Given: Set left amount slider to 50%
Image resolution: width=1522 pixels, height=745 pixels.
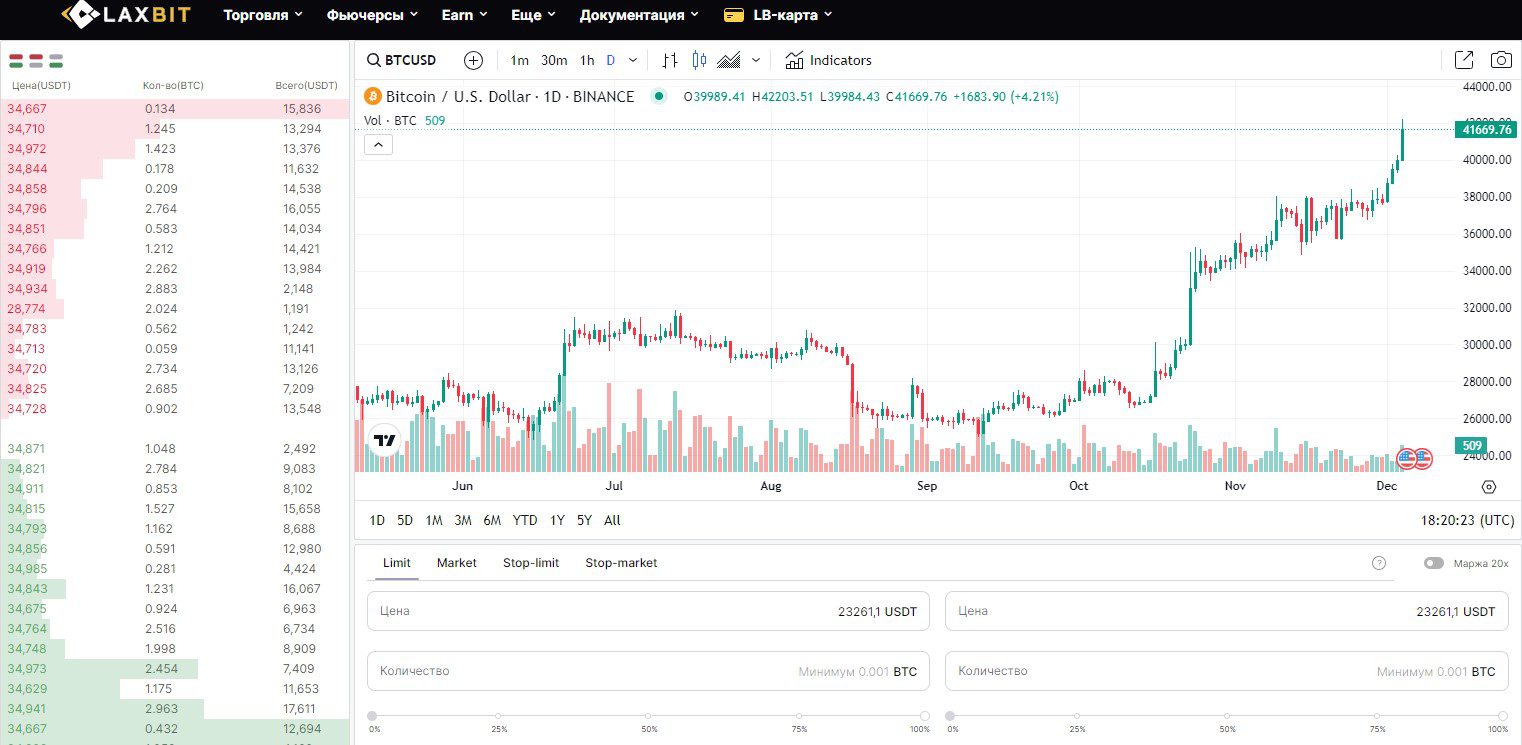Looking at the screenshot, I should click(649, 716).
